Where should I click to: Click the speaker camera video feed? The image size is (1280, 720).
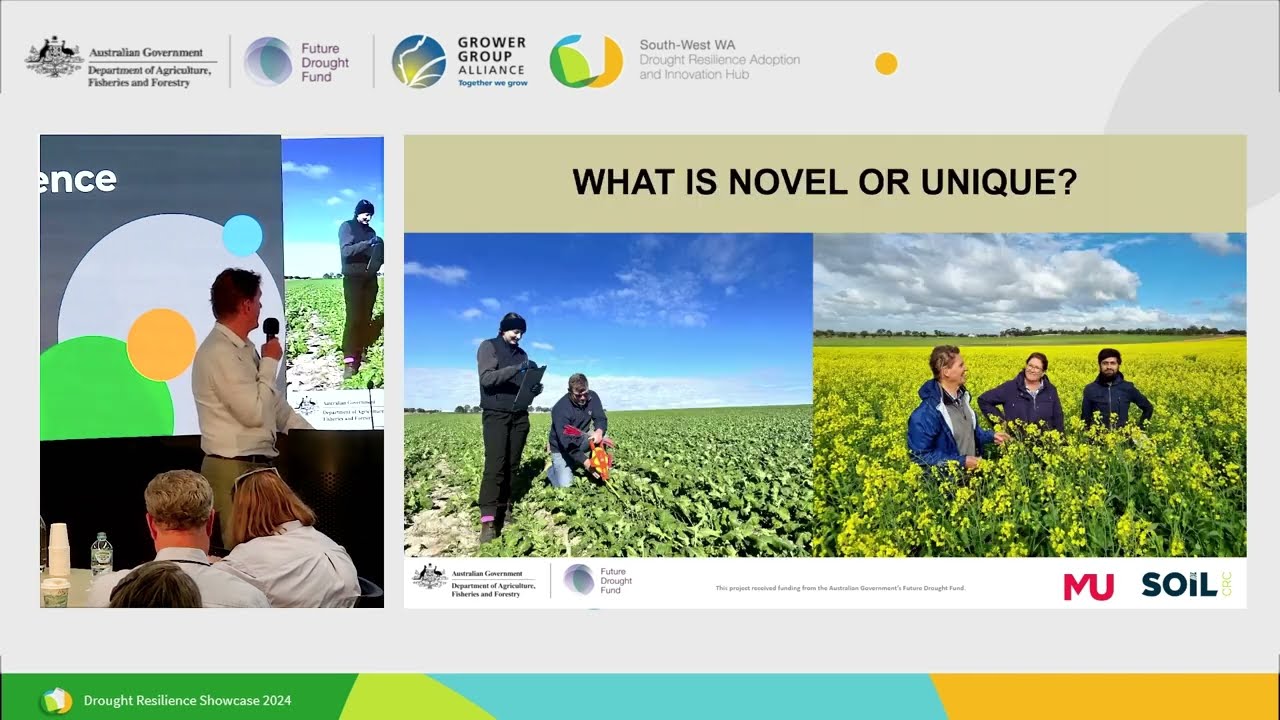[x=212, y=371]
